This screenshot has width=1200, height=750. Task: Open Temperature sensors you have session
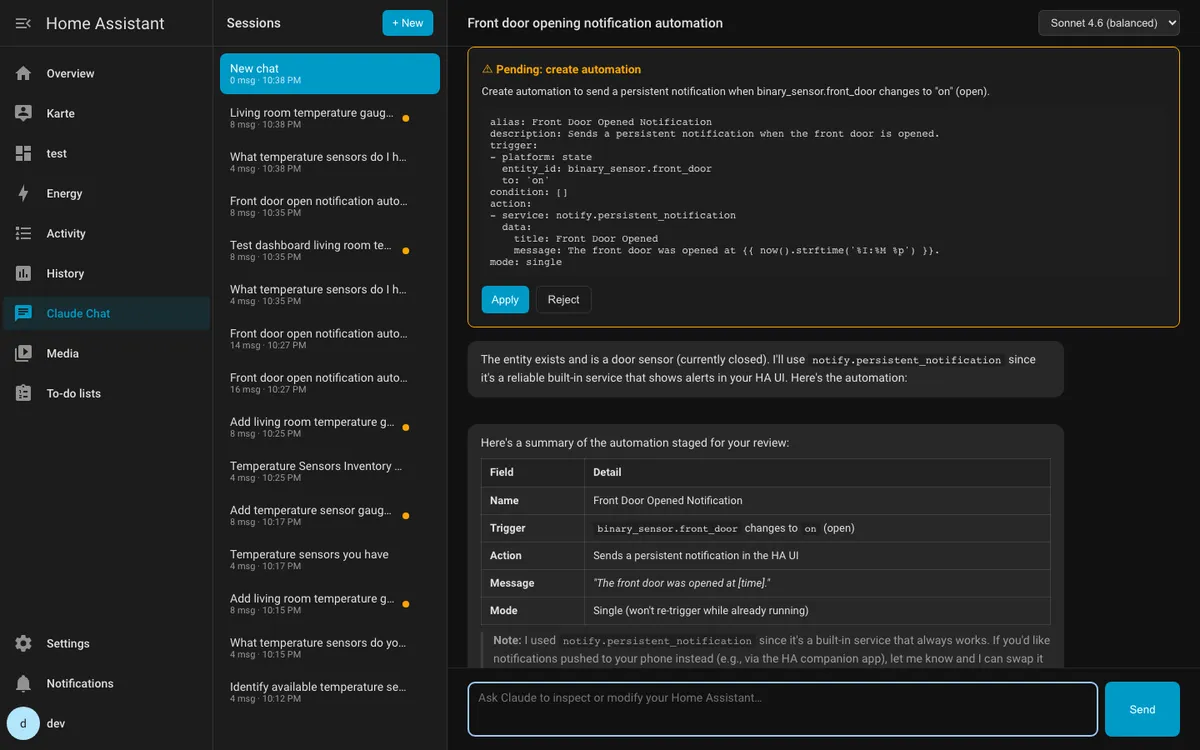[x=330, y=559]
